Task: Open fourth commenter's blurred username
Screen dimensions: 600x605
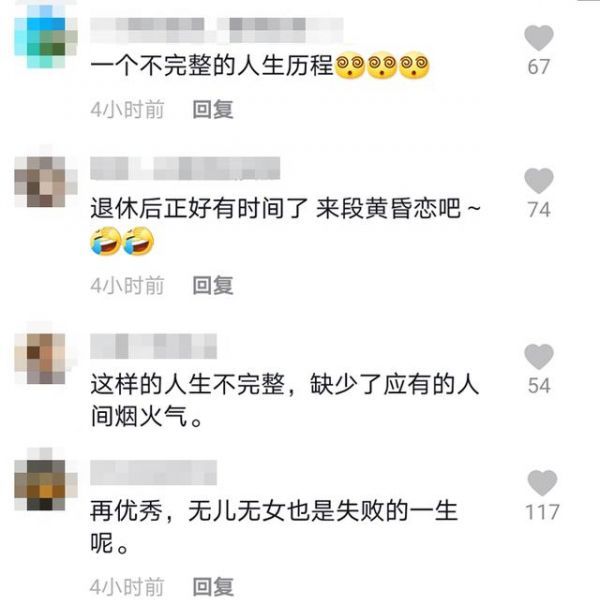Action: coord(154,473)
